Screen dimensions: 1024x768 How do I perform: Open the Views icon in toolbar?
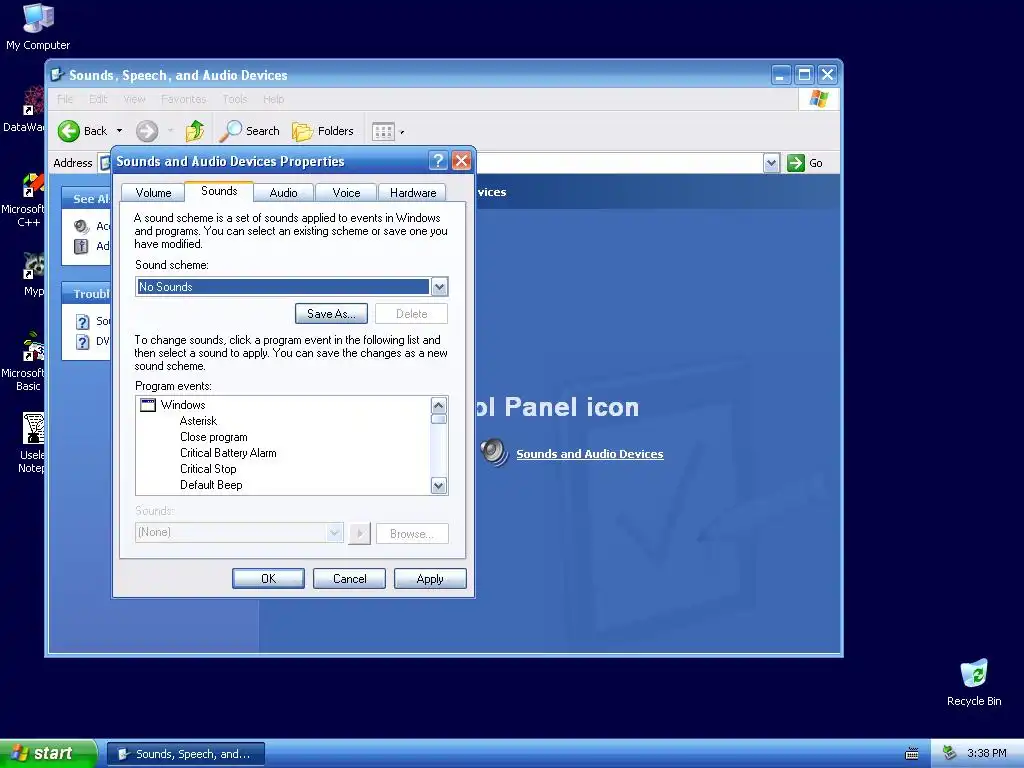click(383, 132)
